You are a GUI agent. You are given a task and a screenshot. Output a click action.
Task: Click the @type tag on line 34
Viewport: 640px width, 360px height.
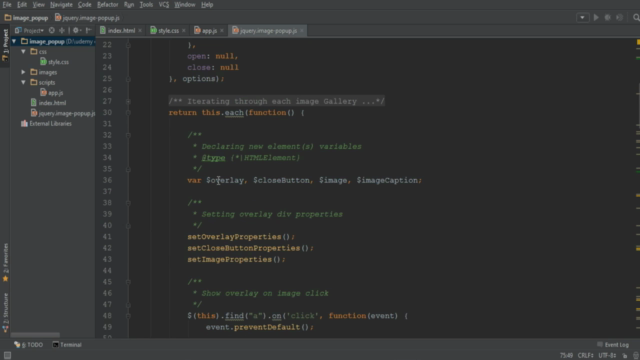(213, 158)
